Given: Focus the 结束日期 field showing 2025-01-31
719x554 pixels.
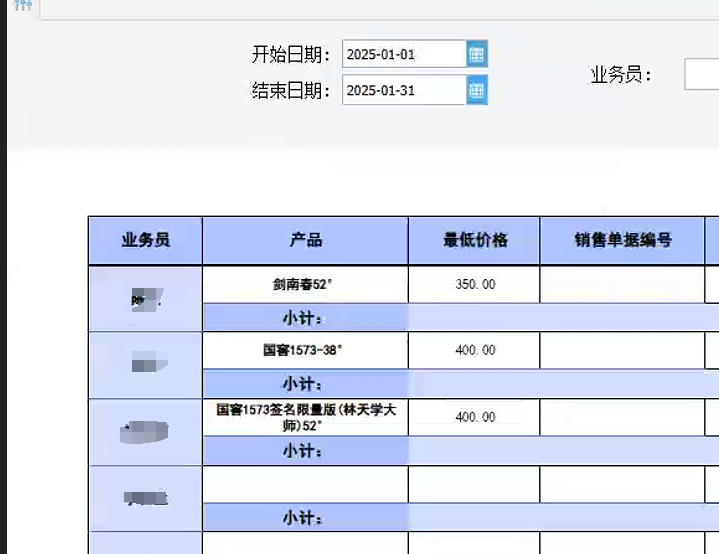Looking at the screenshot, I should pos(404,90).
